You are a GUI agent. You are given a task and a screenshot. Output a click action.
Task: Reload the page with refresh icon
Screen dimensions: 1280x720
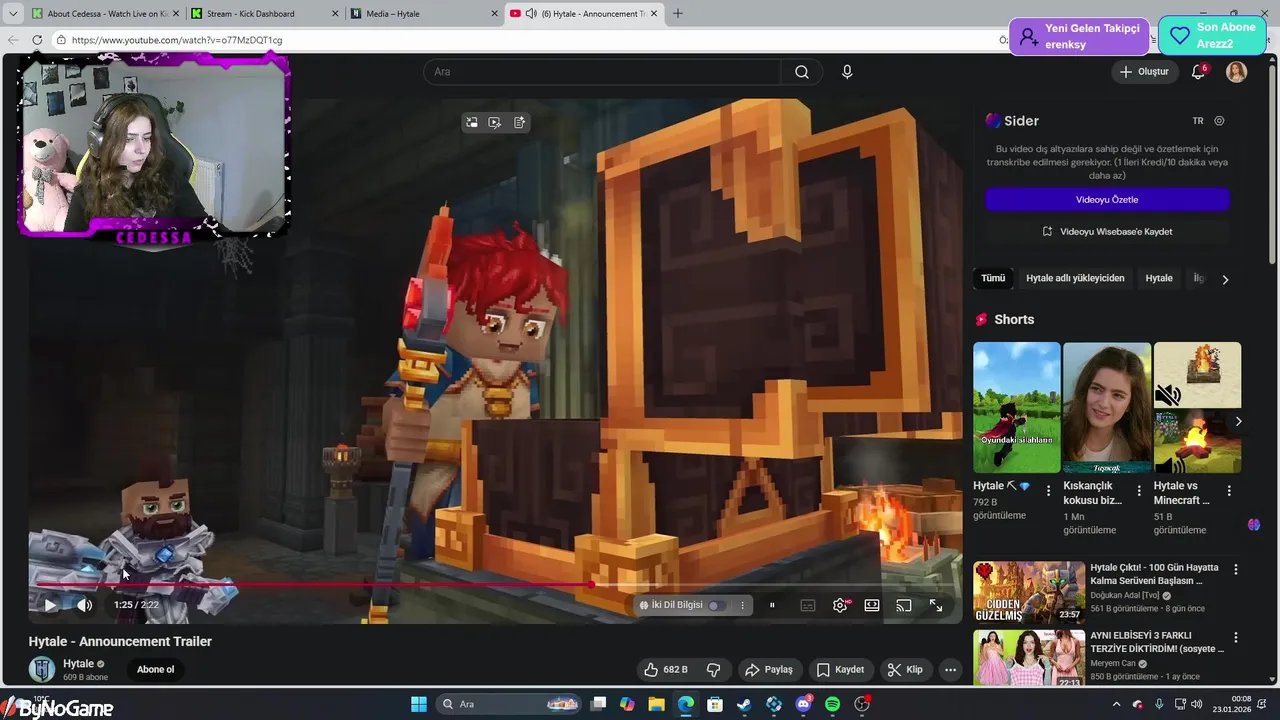pos(37,40)
